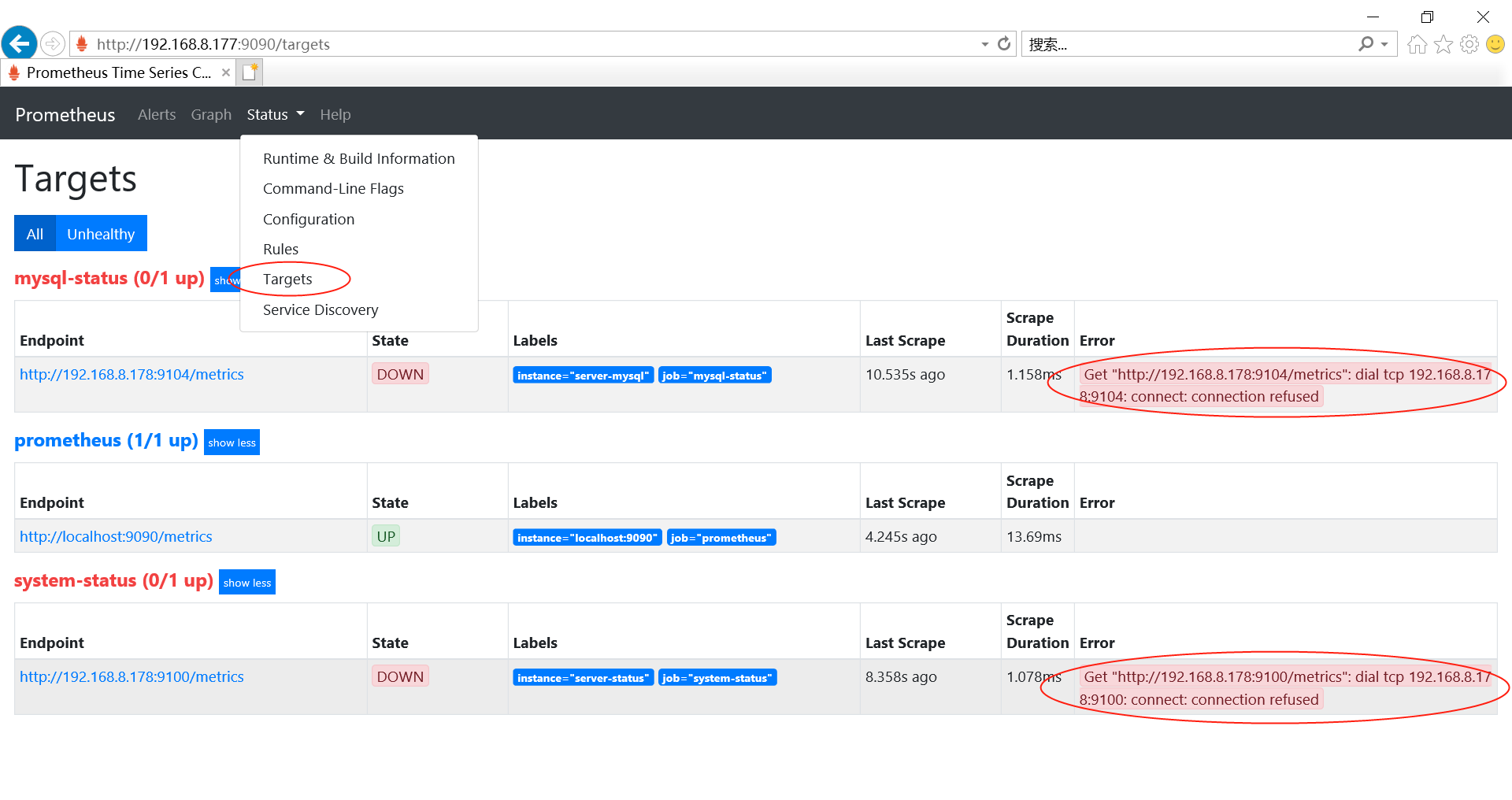
Task: Click the refresh page icon
Action: click(1004, 44)
